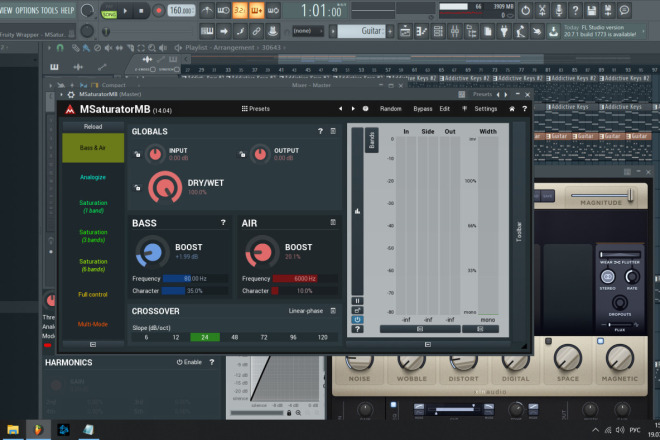Open the mixer via toolbar faders icon
The height and width of the screenshot is (440, 660).
pos(455,31)
